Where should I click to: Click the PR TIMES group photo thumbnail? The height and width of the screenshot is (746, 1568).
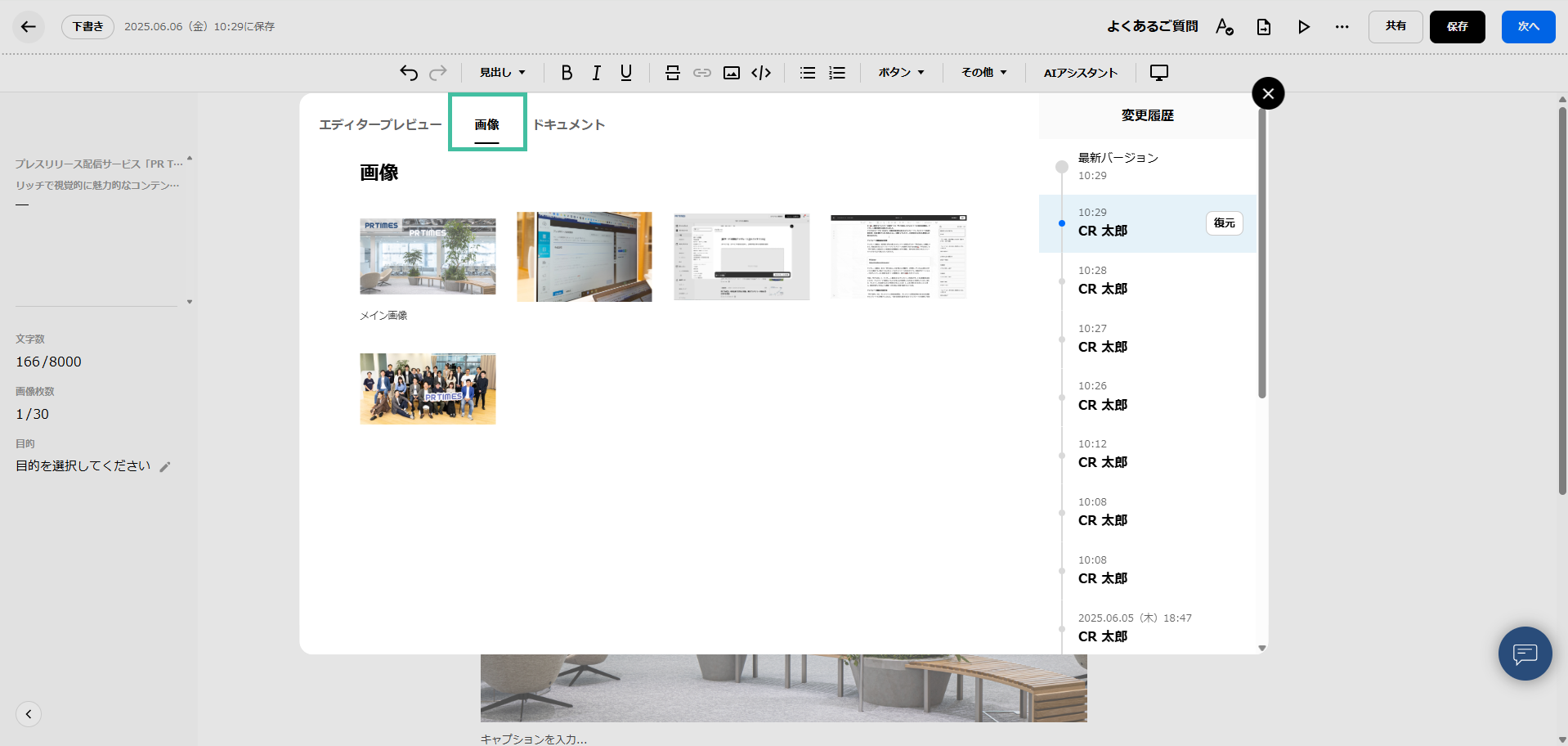pyautogui.click(x=428, y=389)
